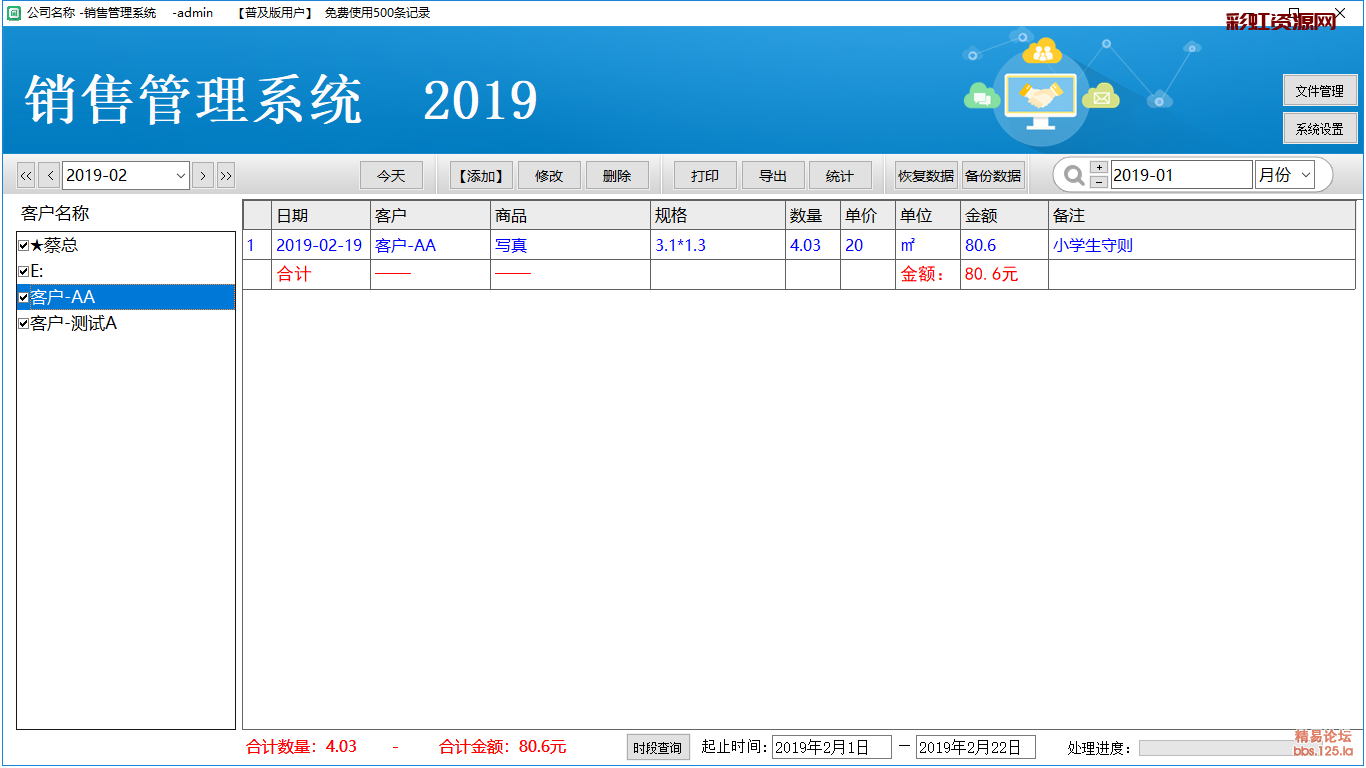Screen dimensions: 1366x768
Task: Click the 【添加】 add record button
Action: tap(480, 176)
